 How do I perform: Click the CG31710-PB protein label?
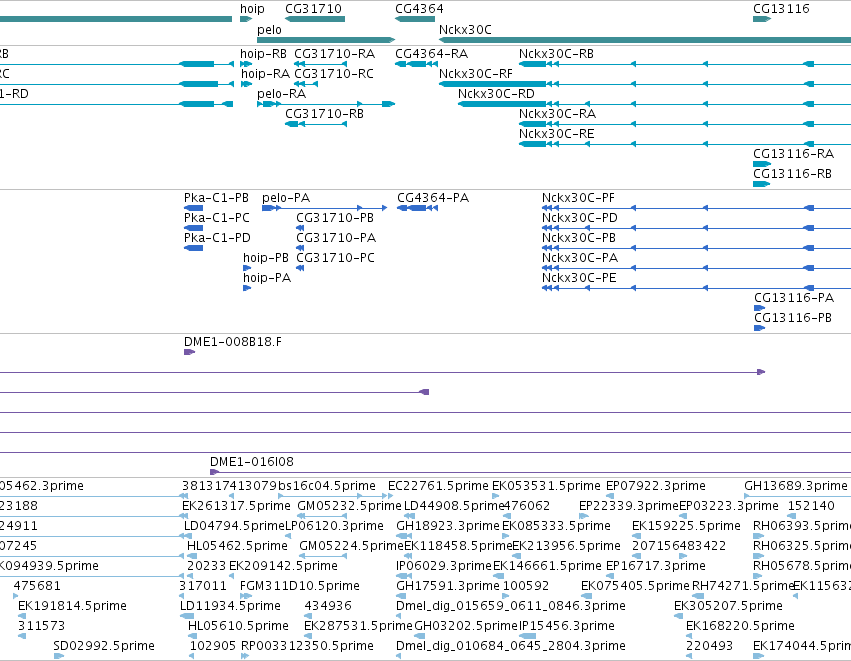[335, 218]
